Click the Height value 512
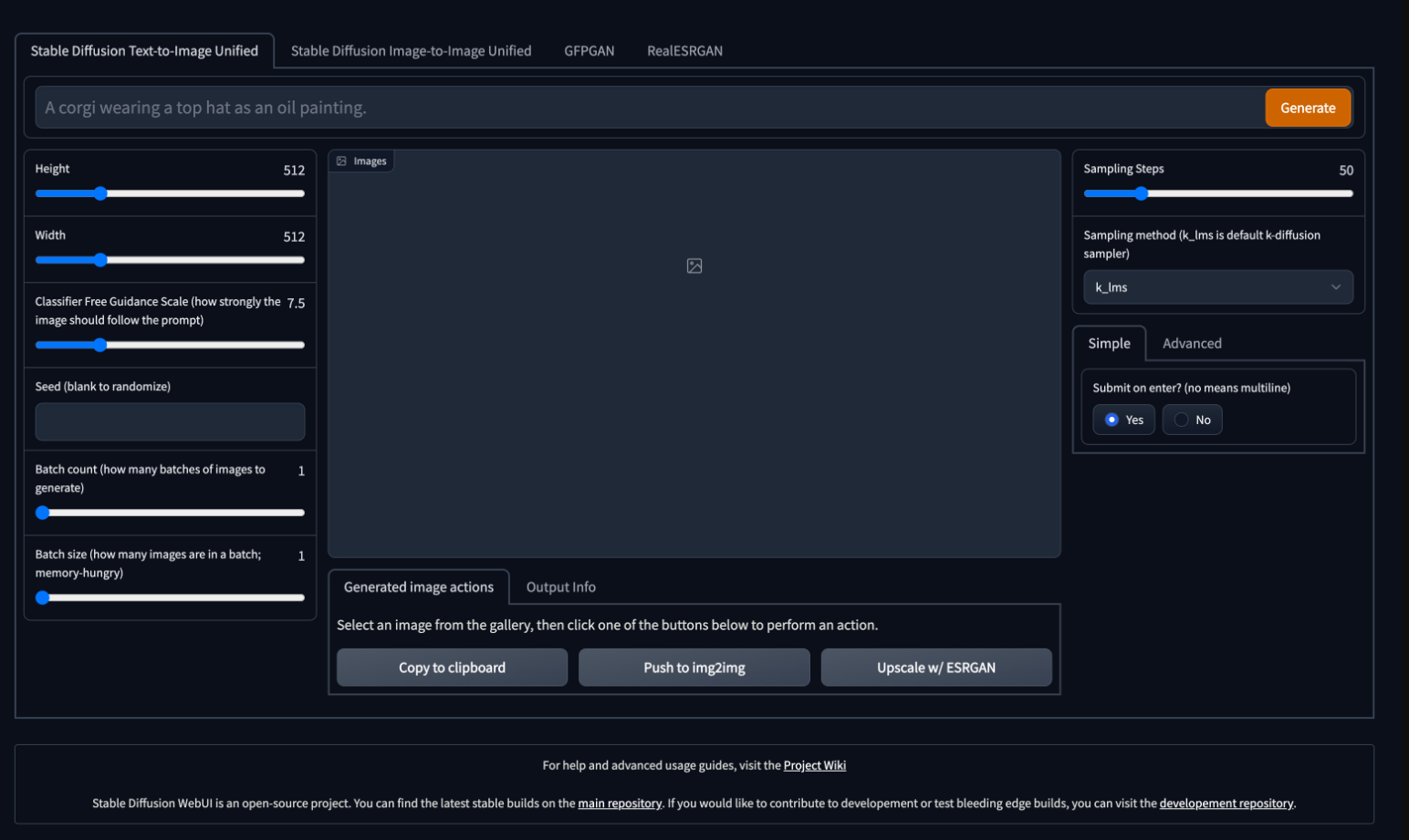Viewport: 1409px width, 840px height. pos(294,171)
